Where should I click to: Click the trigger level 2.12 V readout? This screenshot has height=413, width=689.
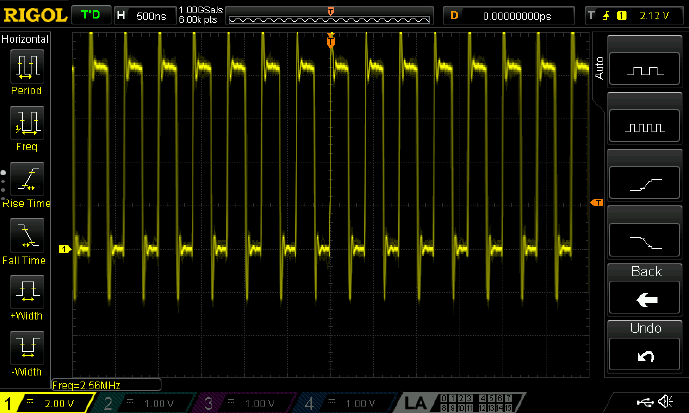tap(654, 16)
